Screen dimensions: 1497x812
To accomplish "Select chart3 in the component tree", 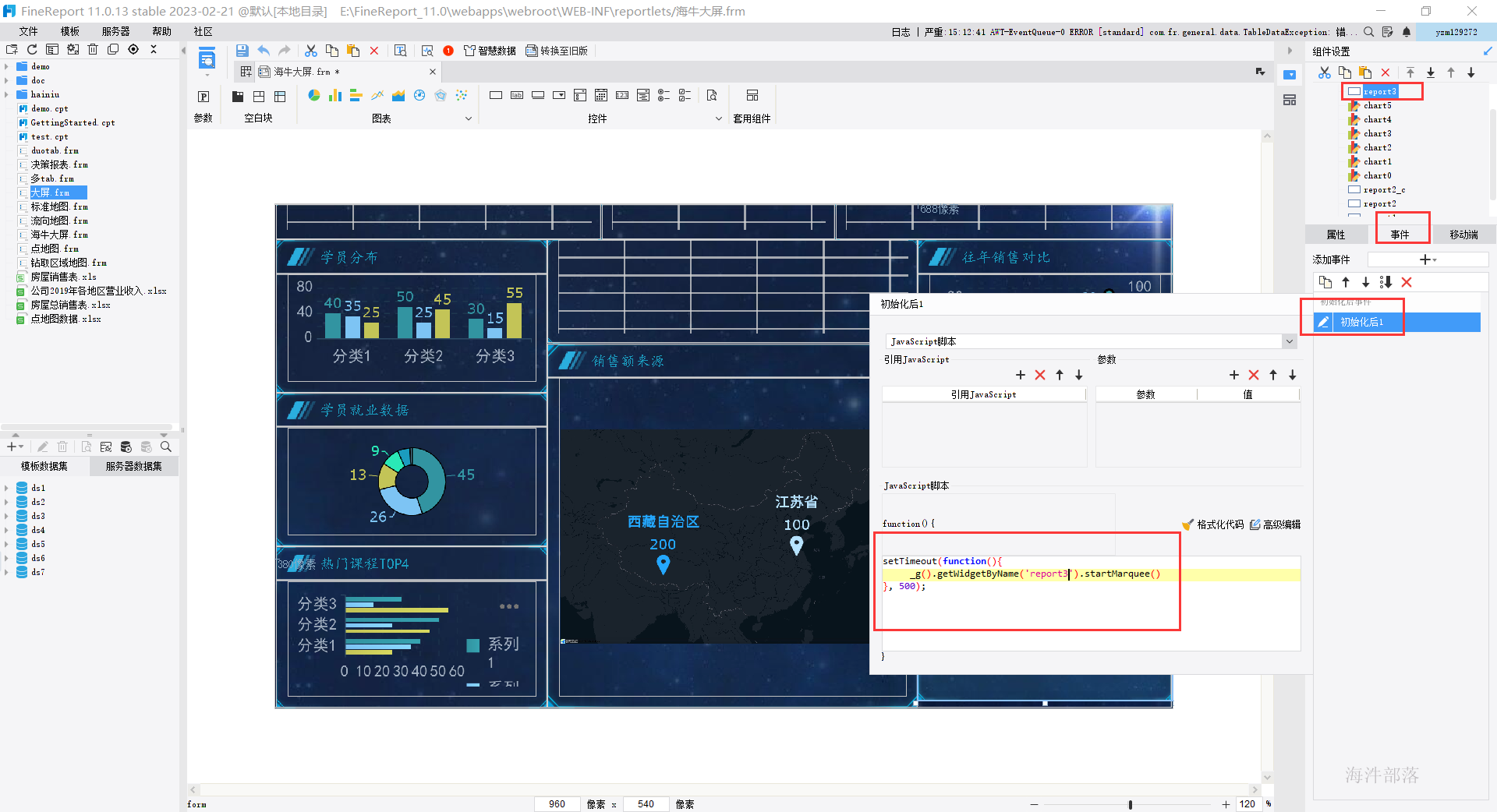I will 1377,133.
